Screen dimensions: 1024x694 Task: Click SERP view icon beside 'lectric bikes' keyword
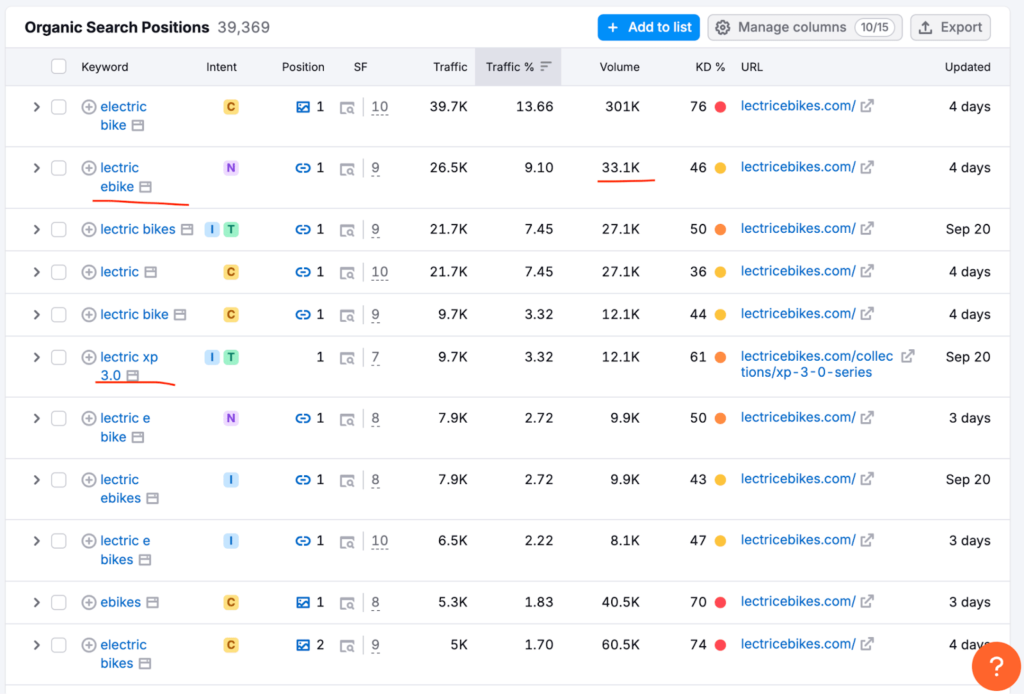[187, 230]
